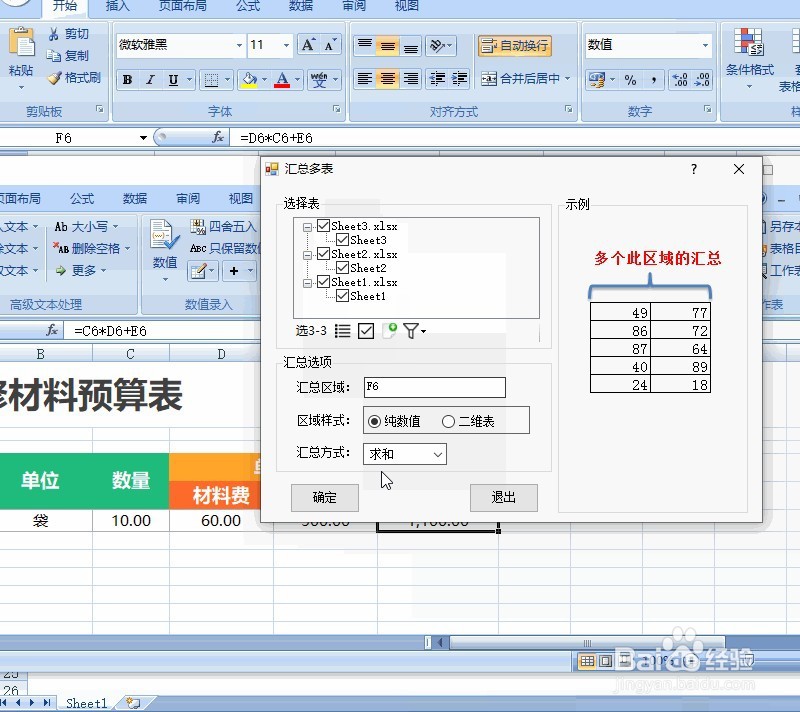Click the 汇总区域 input field
The image size is (800, 712).
[x=435, y=387]
